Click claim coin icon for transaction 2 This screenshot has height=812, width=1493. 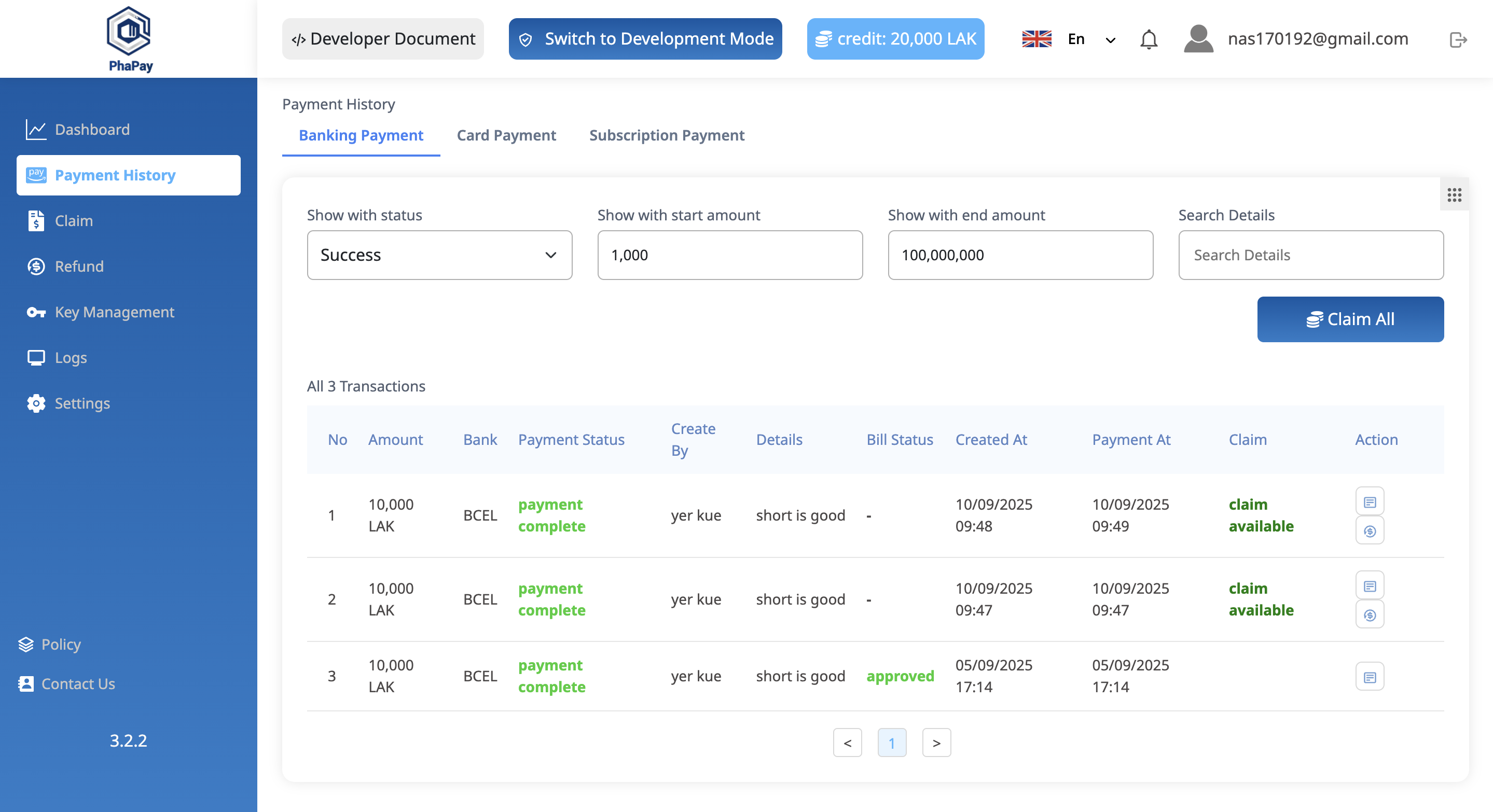point(1369,614)
